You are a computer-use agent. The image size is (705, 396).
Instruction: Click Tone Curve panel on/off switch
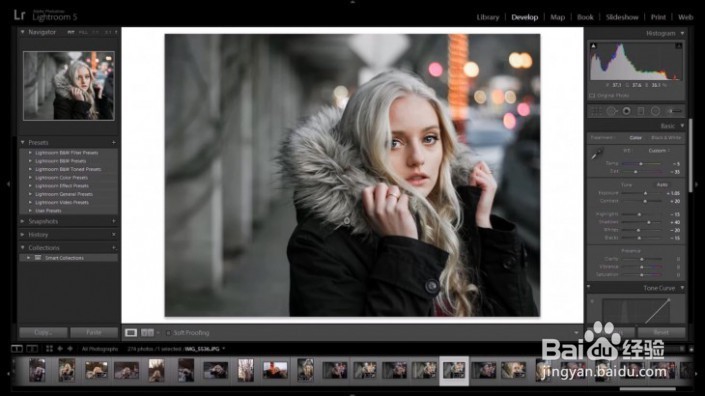tap(589, 287)
